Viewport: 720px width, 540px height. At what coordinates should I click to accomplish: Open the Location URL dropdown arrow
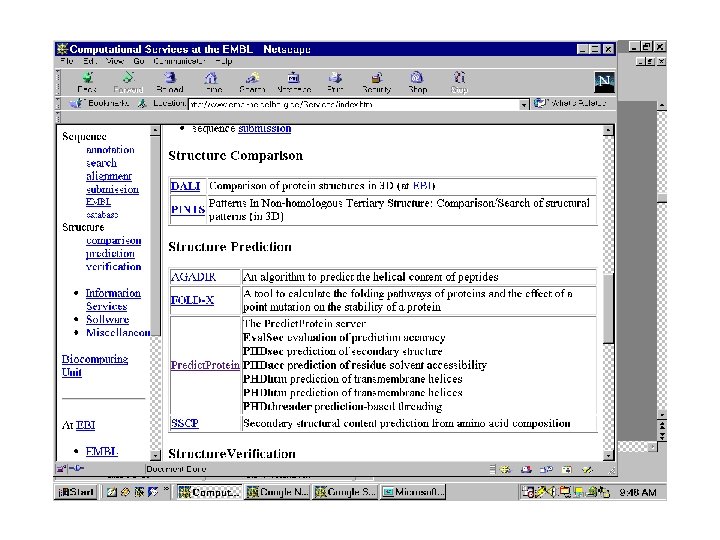[523, 105]
